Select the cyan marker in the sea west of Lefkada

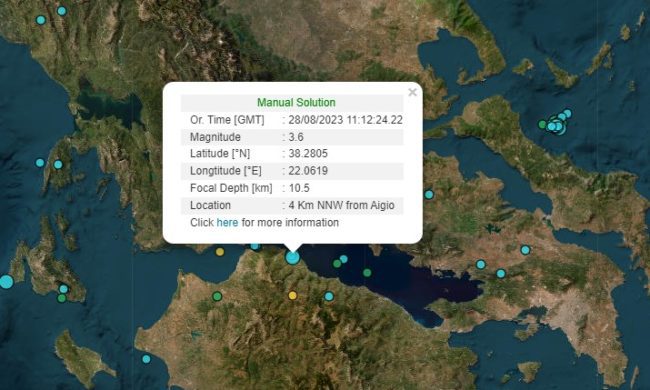[40, 162]
